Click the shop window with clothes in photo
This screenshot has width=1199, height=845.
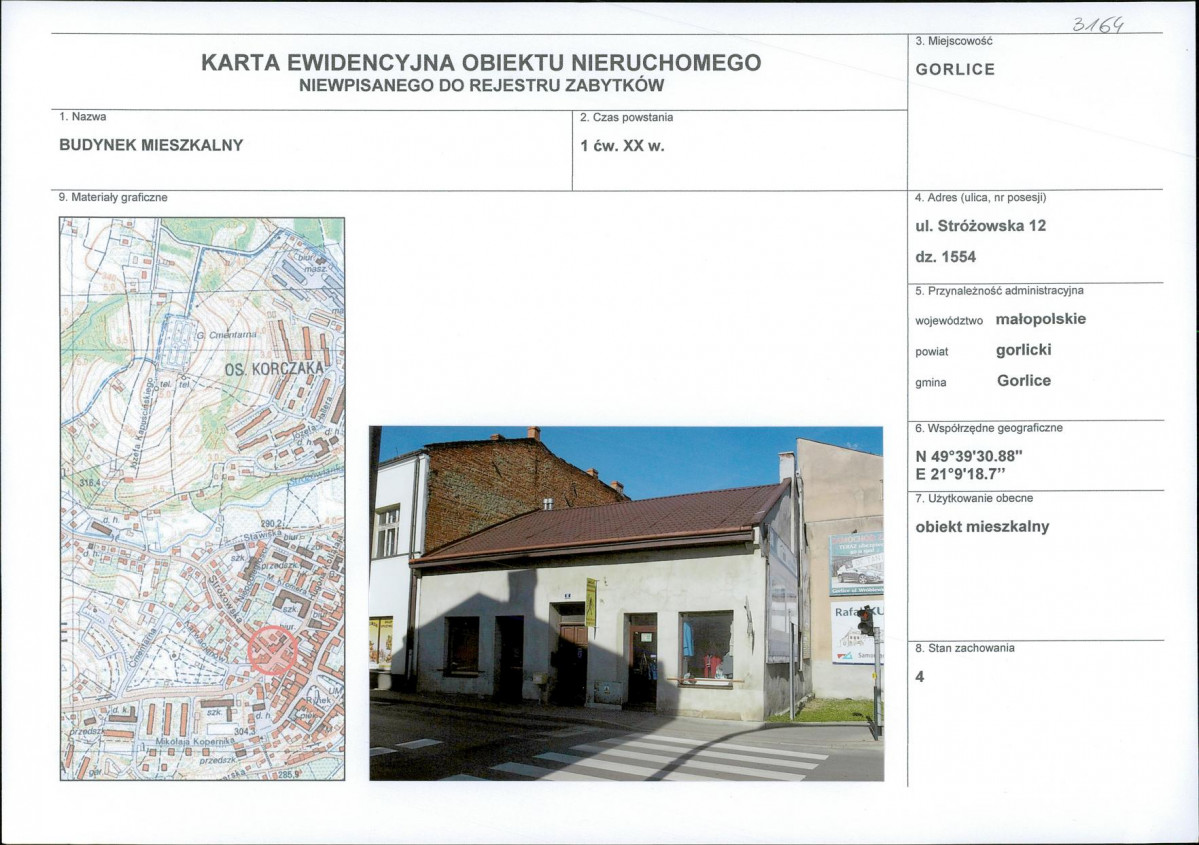tap(707, 646)
